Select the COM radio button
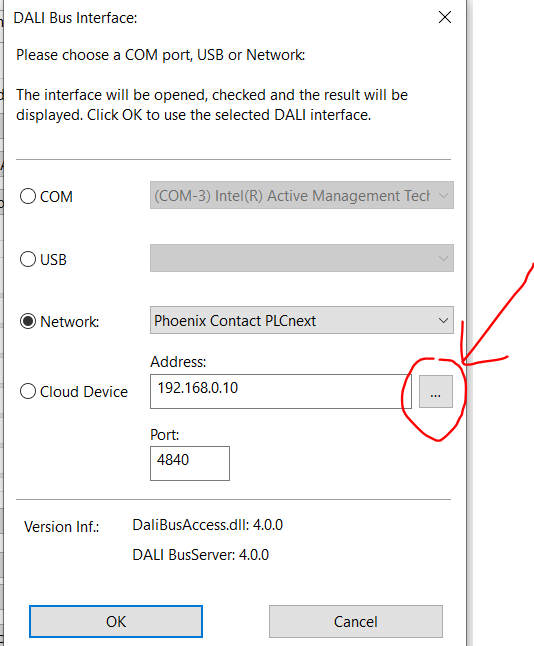This screenshot has height=646, width=534. [x=28, y=196]
